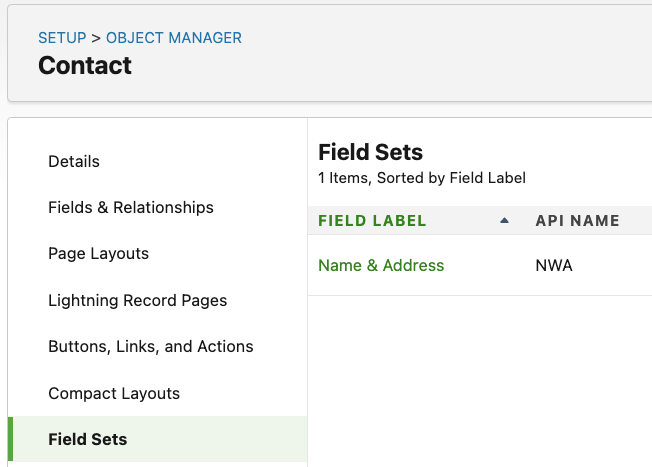This screenshot has width=652, height=467.
Task: Click the Field Sets page heading
Action: pos(370,152)
